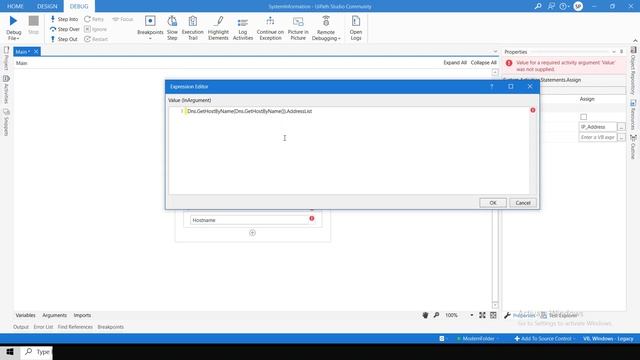Close the Main workflow tab
This screenshot has width=640, height=360.
(x=36, y=51)
